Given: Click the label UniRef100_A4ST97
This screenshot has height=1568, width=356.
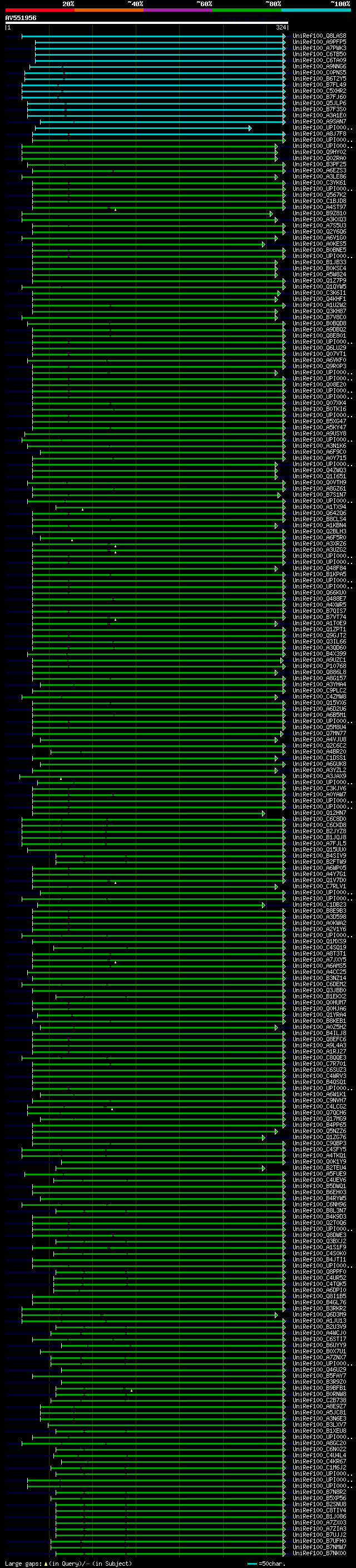Looking at the screenshot, I should click(x=319, y=207).
